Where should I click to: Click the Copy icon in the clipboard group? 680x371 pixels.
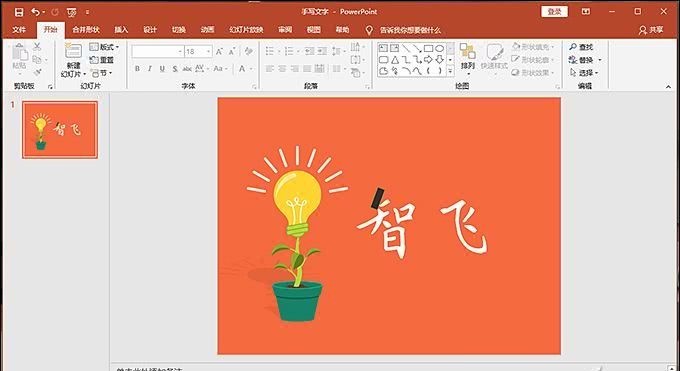click(x=37, y=59)
